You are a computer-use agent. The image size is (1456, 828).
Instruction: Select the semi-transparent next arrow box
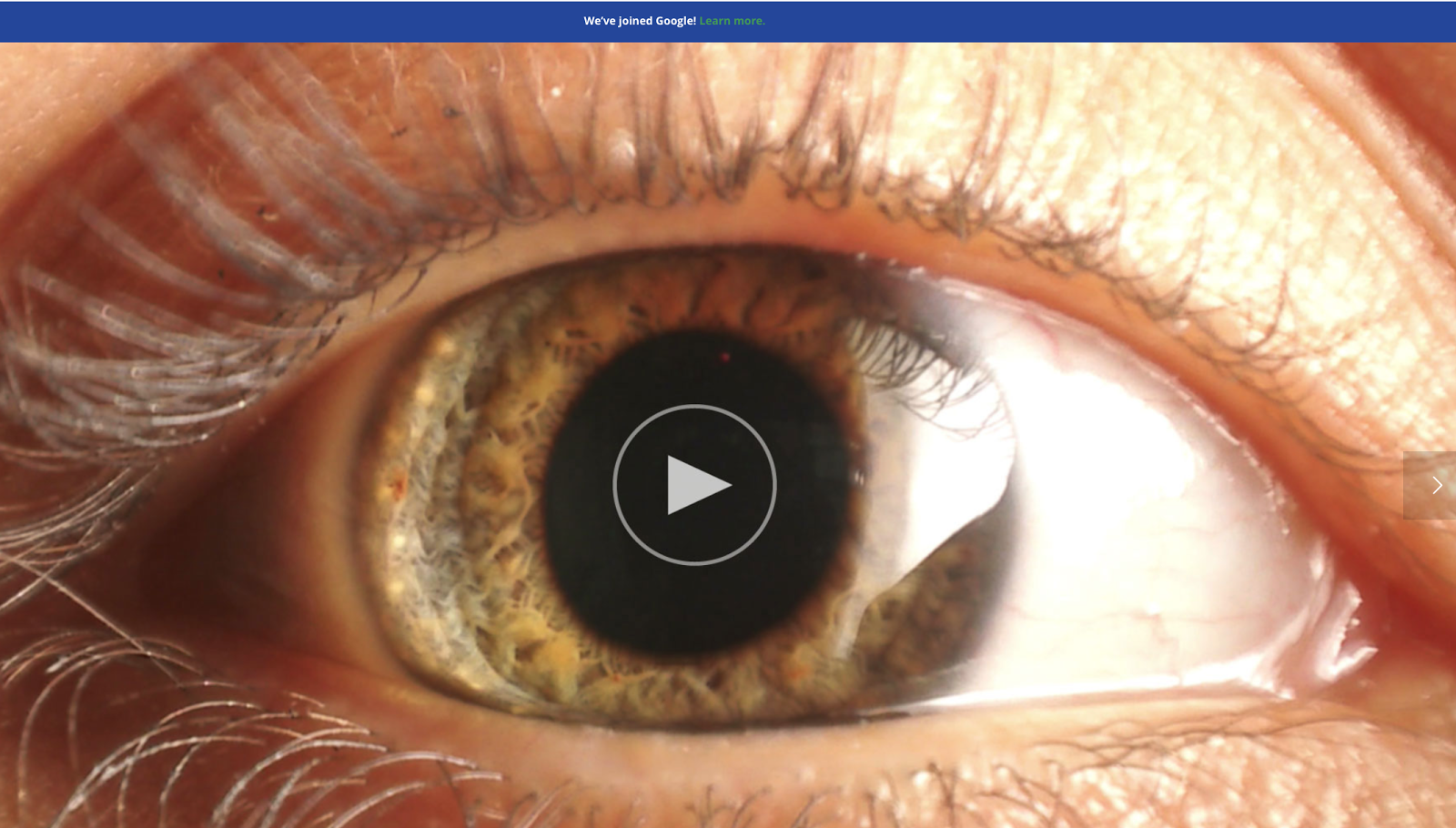tap(1429, 485)
